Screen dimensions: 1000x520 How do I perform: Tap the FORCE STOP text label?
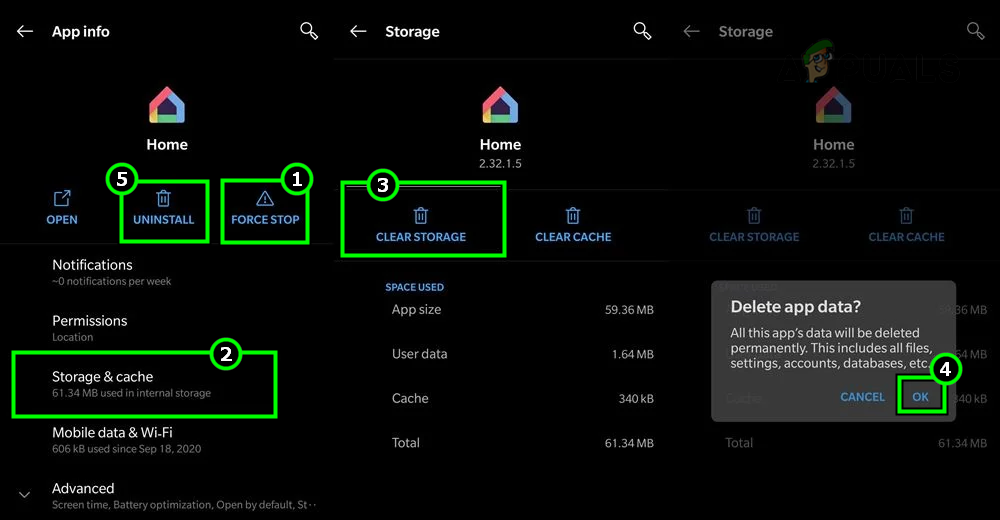265,220
